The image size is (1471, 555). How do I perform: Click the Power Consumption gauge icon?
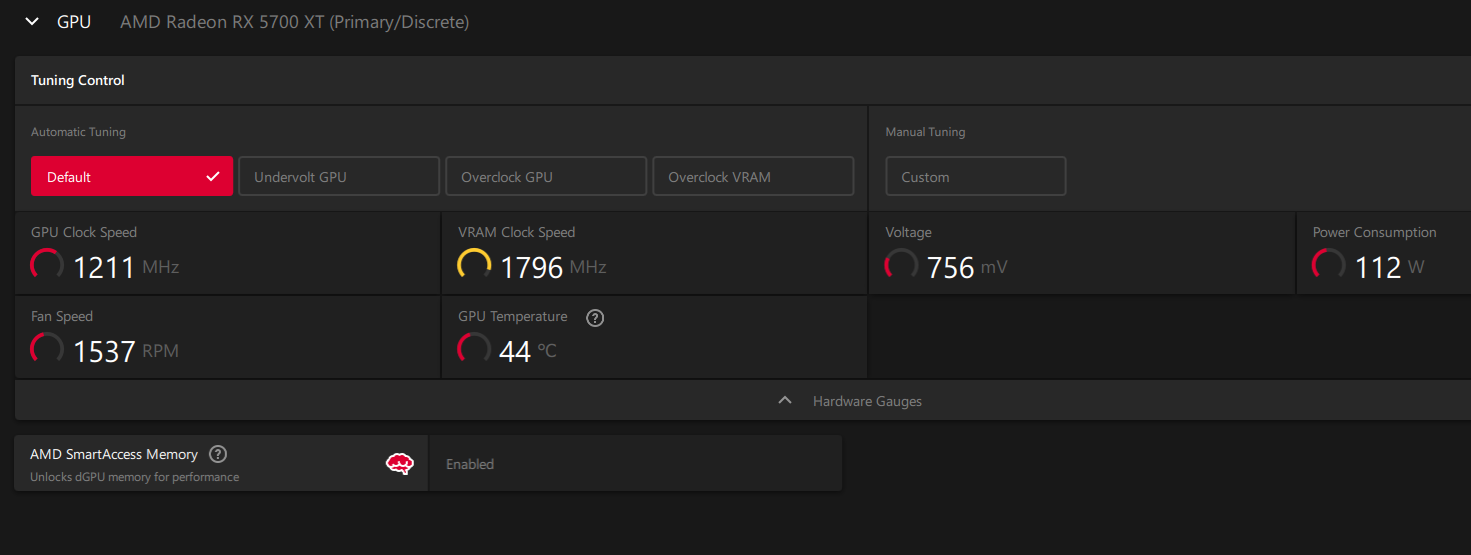tap(1329, 265)
